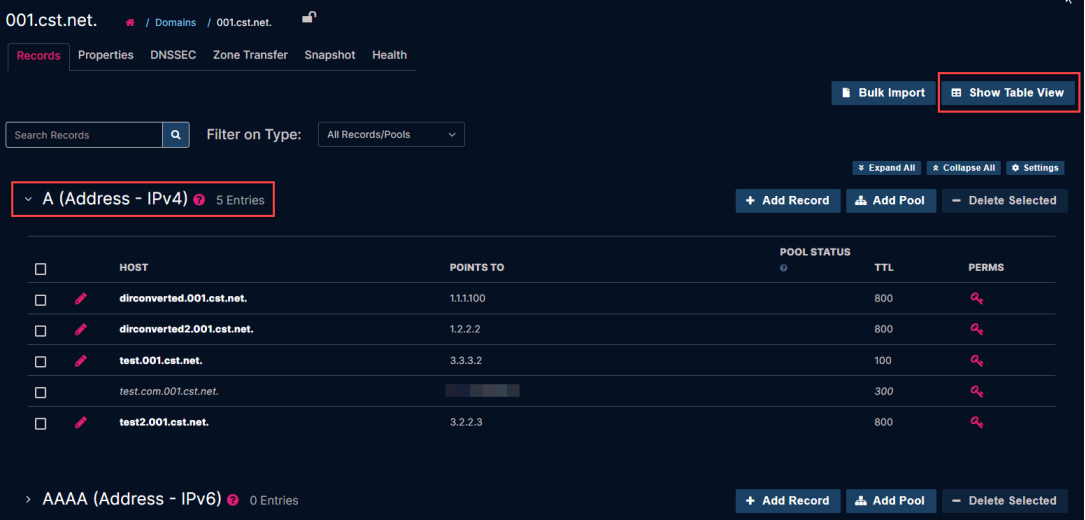Select checkbox for dirconverted2.001.cst.net.
The image size is (1085, 520).
41,330
